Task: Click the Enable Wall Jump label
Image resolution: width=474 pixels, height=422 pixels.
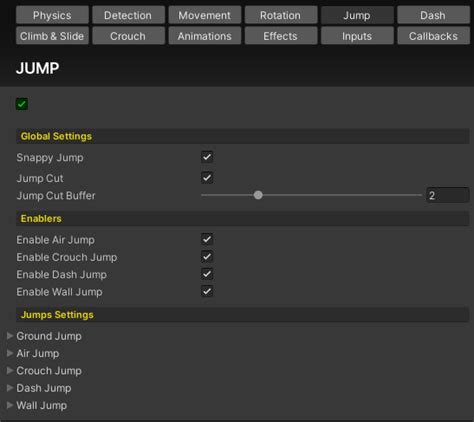Action: pos(59,292)
